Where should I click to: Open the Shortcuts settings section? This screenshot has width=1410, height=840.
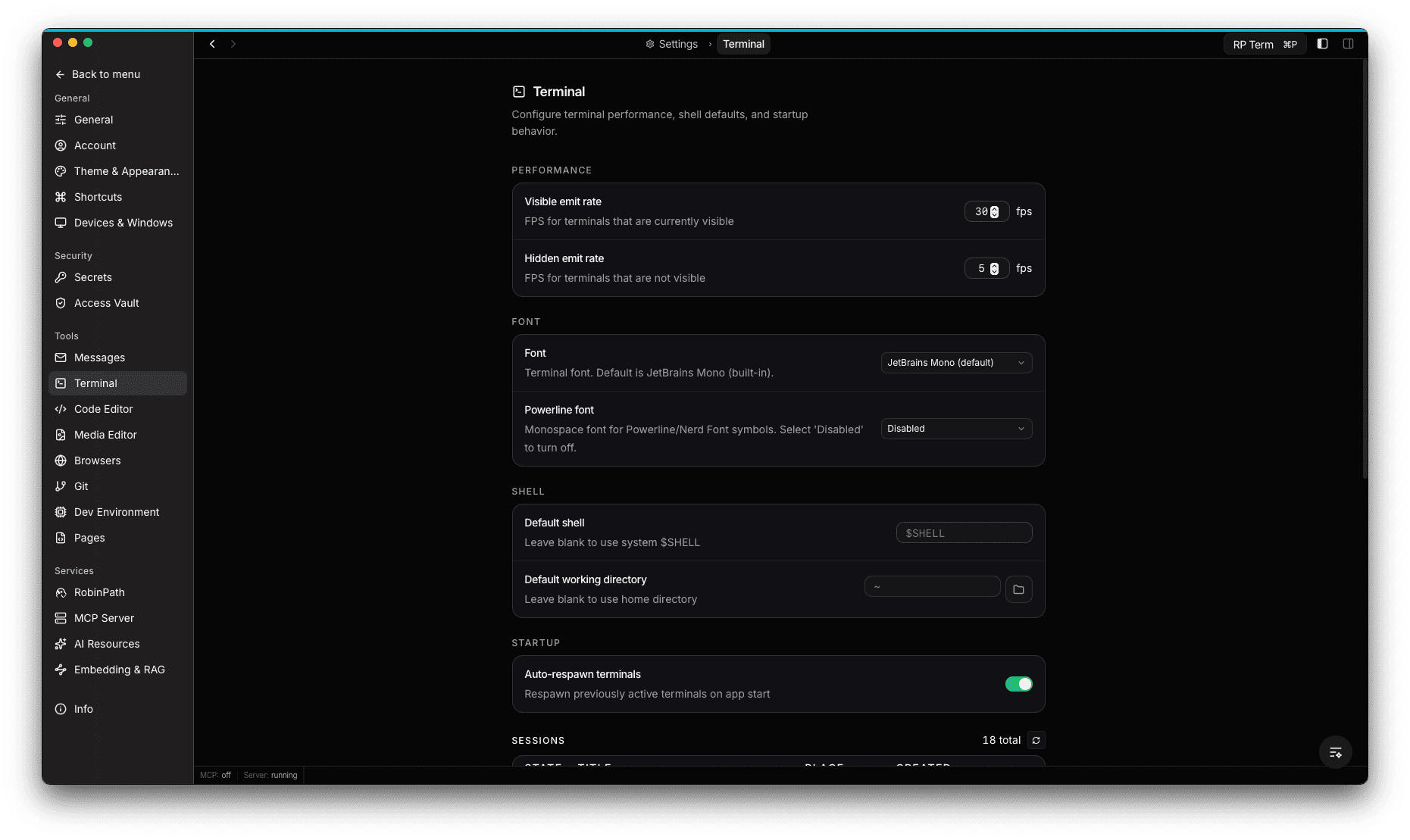[98, 197]
